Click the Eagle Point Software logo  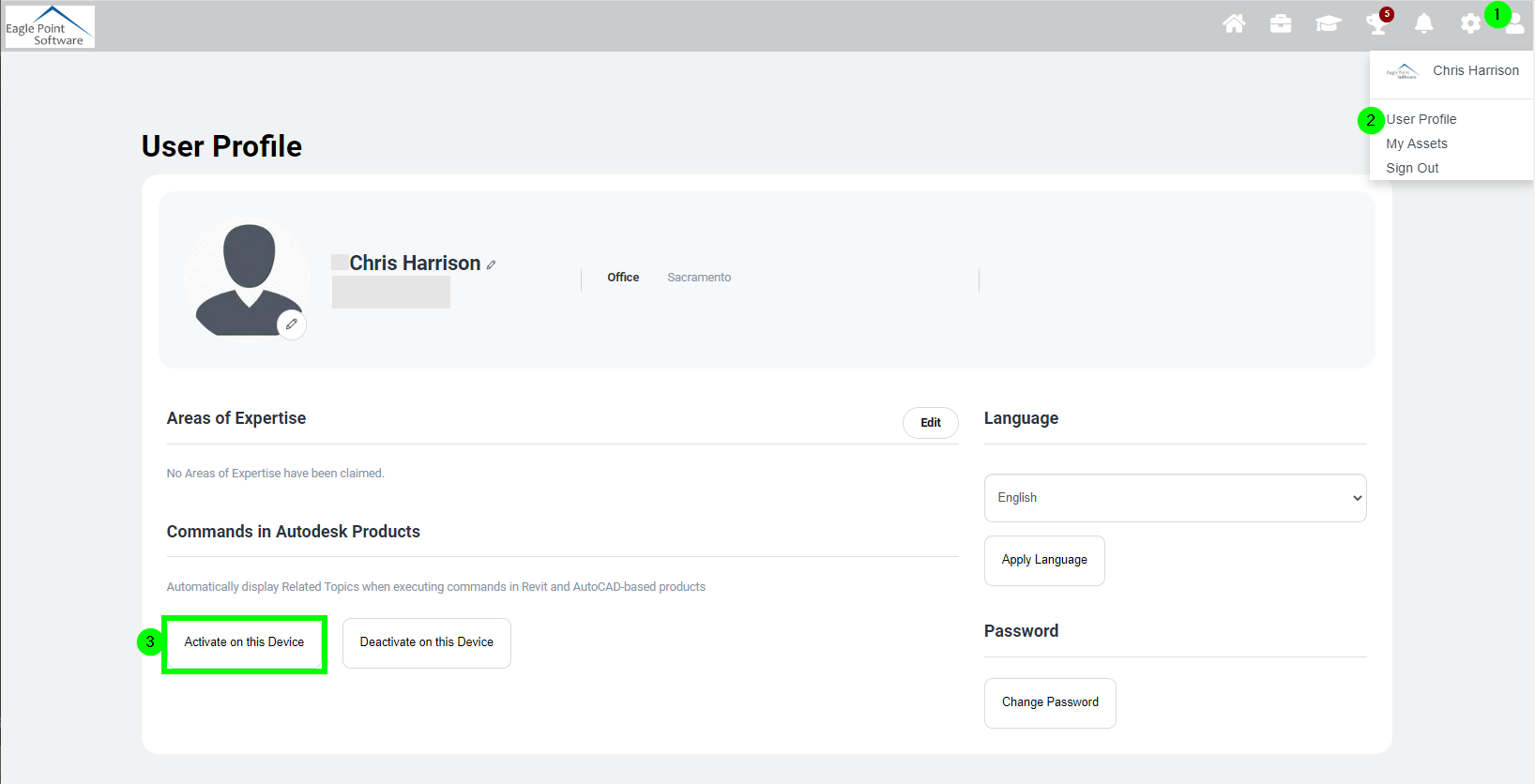[50, 26]
